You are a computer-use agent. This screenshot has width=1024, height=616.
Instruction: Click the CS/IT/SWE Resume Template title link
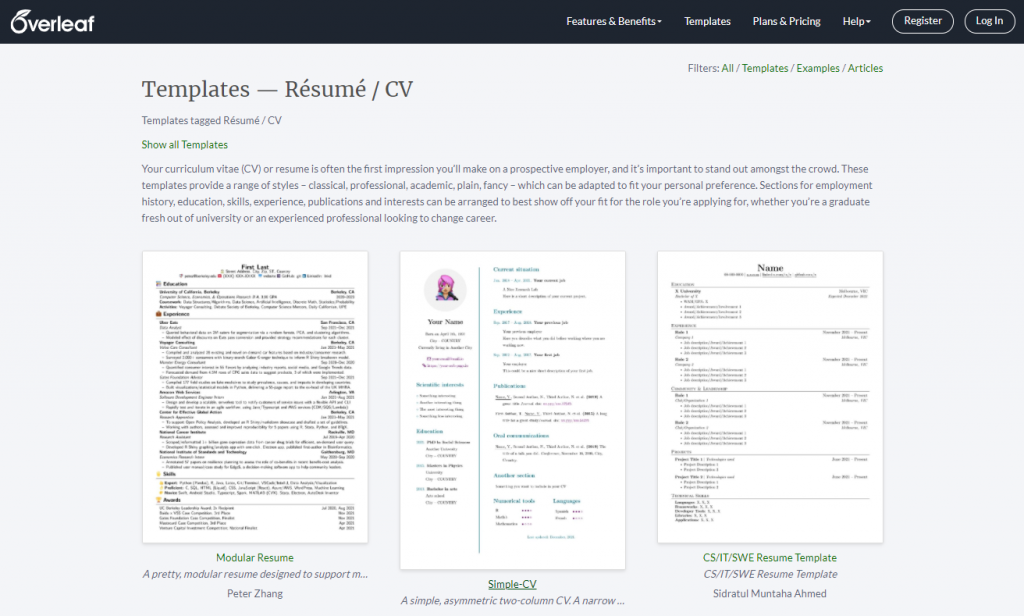coord(770,557)
